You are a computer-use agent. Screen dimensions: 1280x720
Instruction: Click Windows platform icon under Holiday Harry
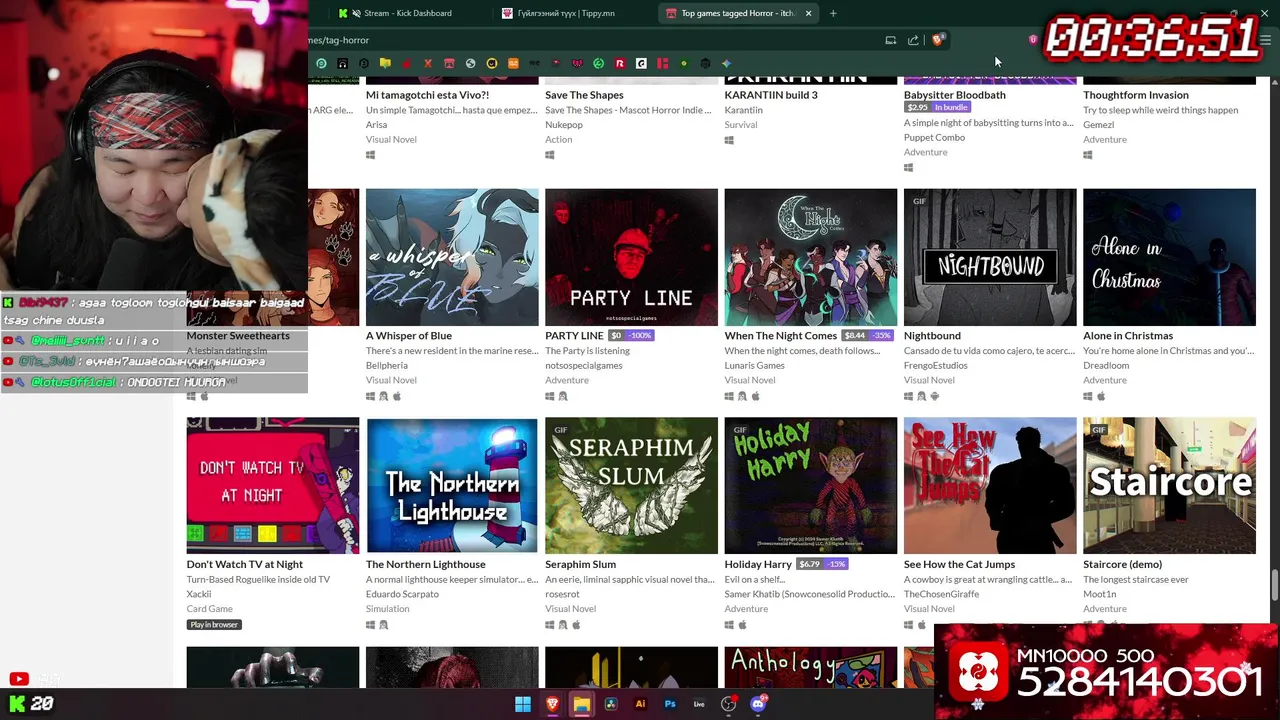pyautogui.click(x=729, y=625)
